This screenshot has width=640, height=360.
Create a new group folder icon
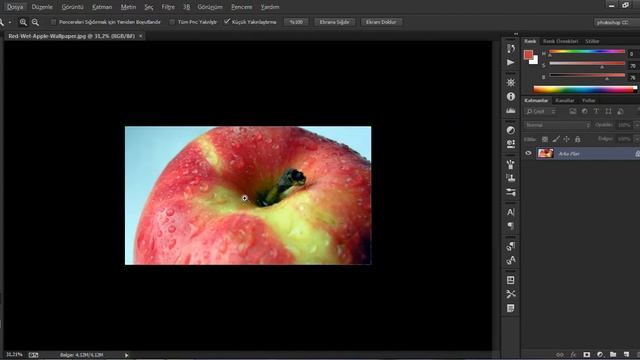pyautogui.click(x=613, y=355)
